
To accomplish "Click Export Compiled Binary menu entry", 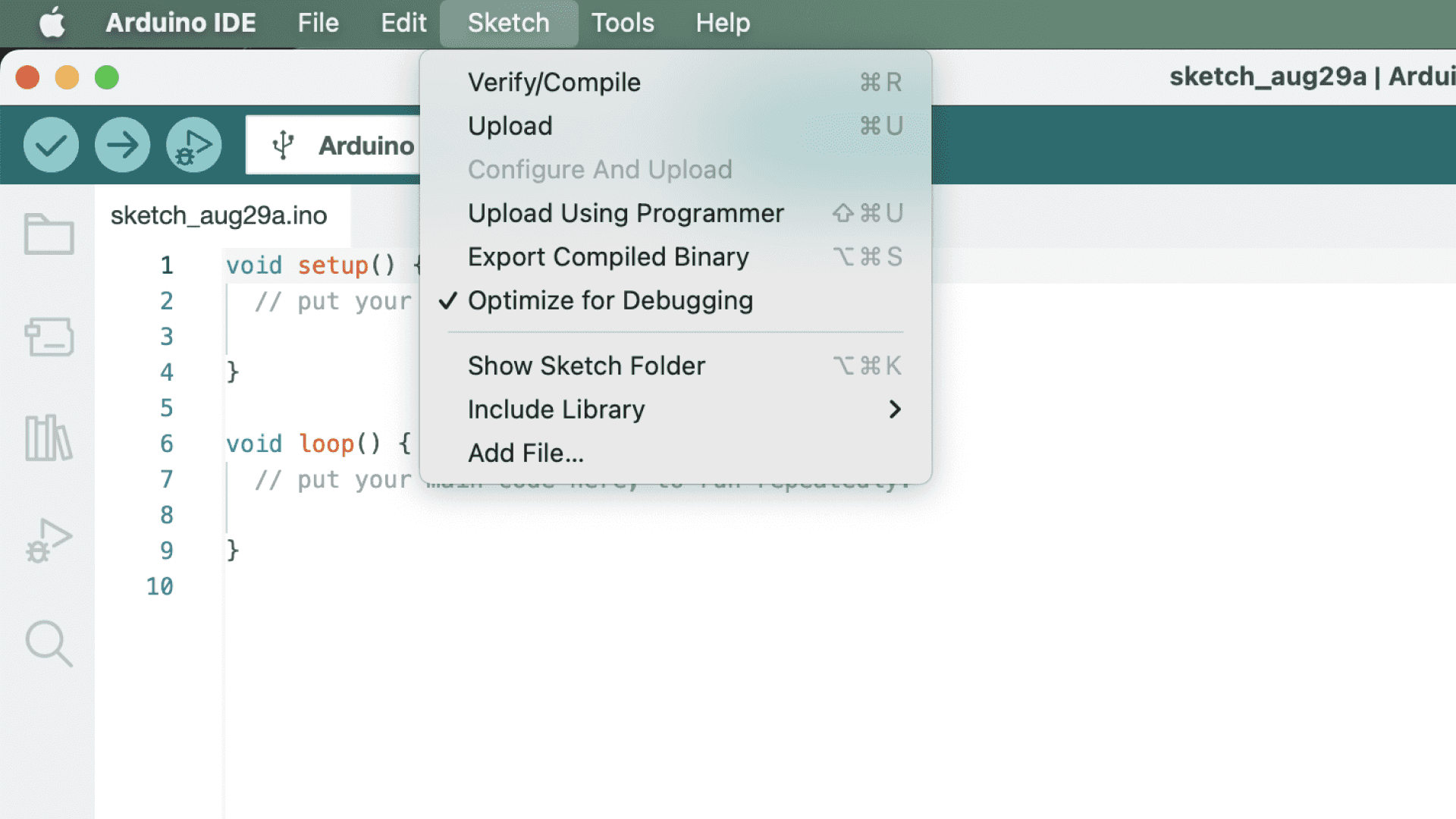I will (x=607, y=257).
